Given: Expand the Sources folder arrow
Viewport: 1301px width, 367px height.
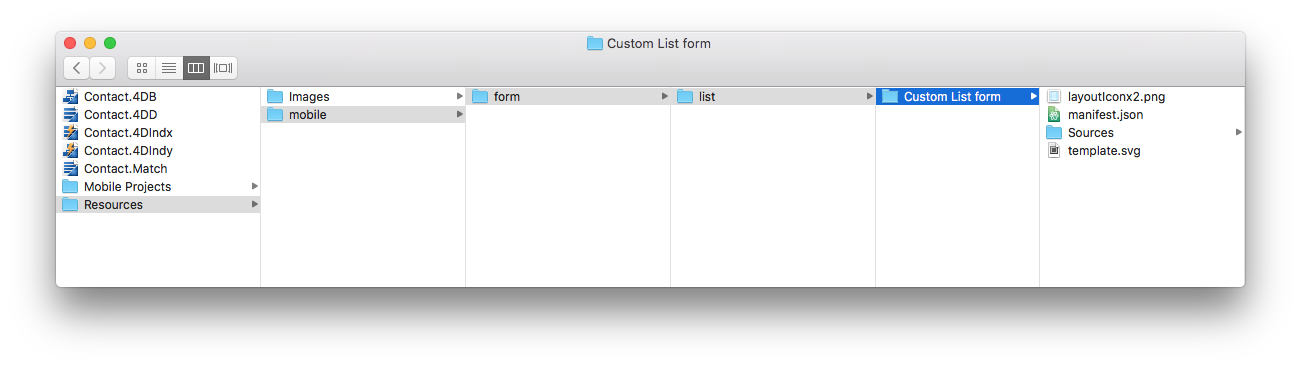Looking at the screenshot, I should pyautogui.click(x=1239, y=133).
